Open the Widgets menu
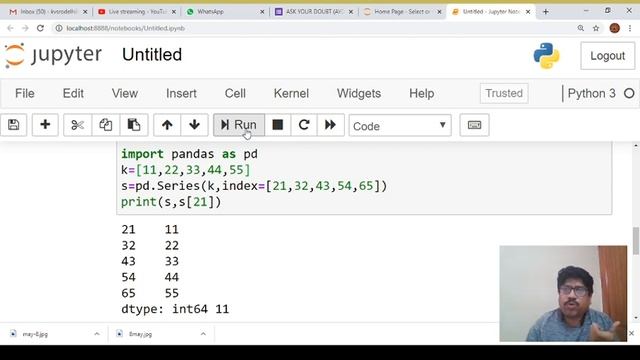The height and width of the screenshot is (360, 640). click(x=359, y=93)
